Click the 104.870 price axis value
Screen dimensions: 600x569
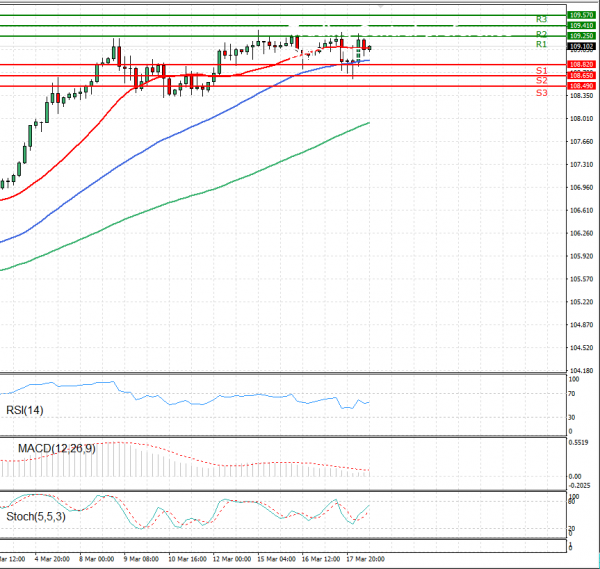pos(582,325)
